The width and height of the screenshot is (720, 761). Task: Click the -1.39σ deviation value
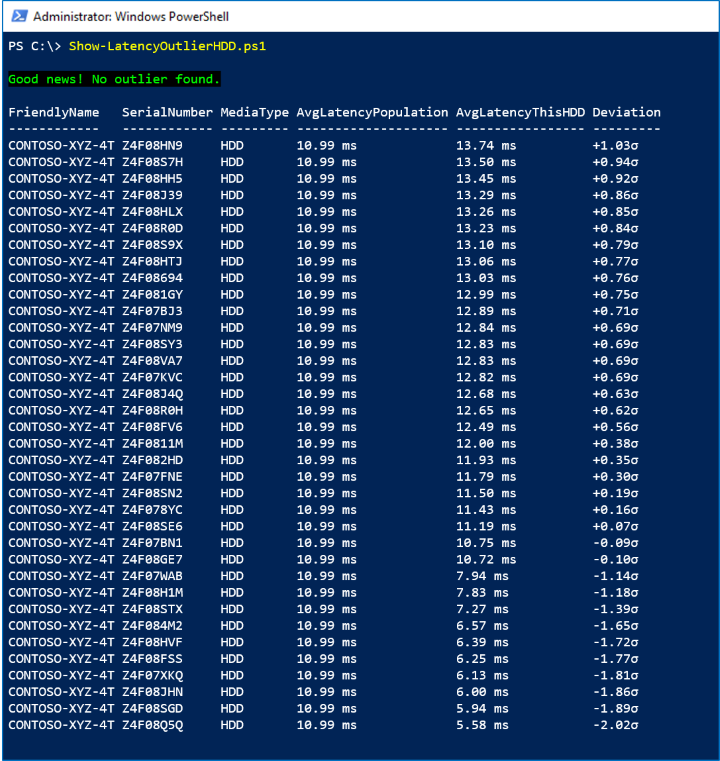pos(615,609)
